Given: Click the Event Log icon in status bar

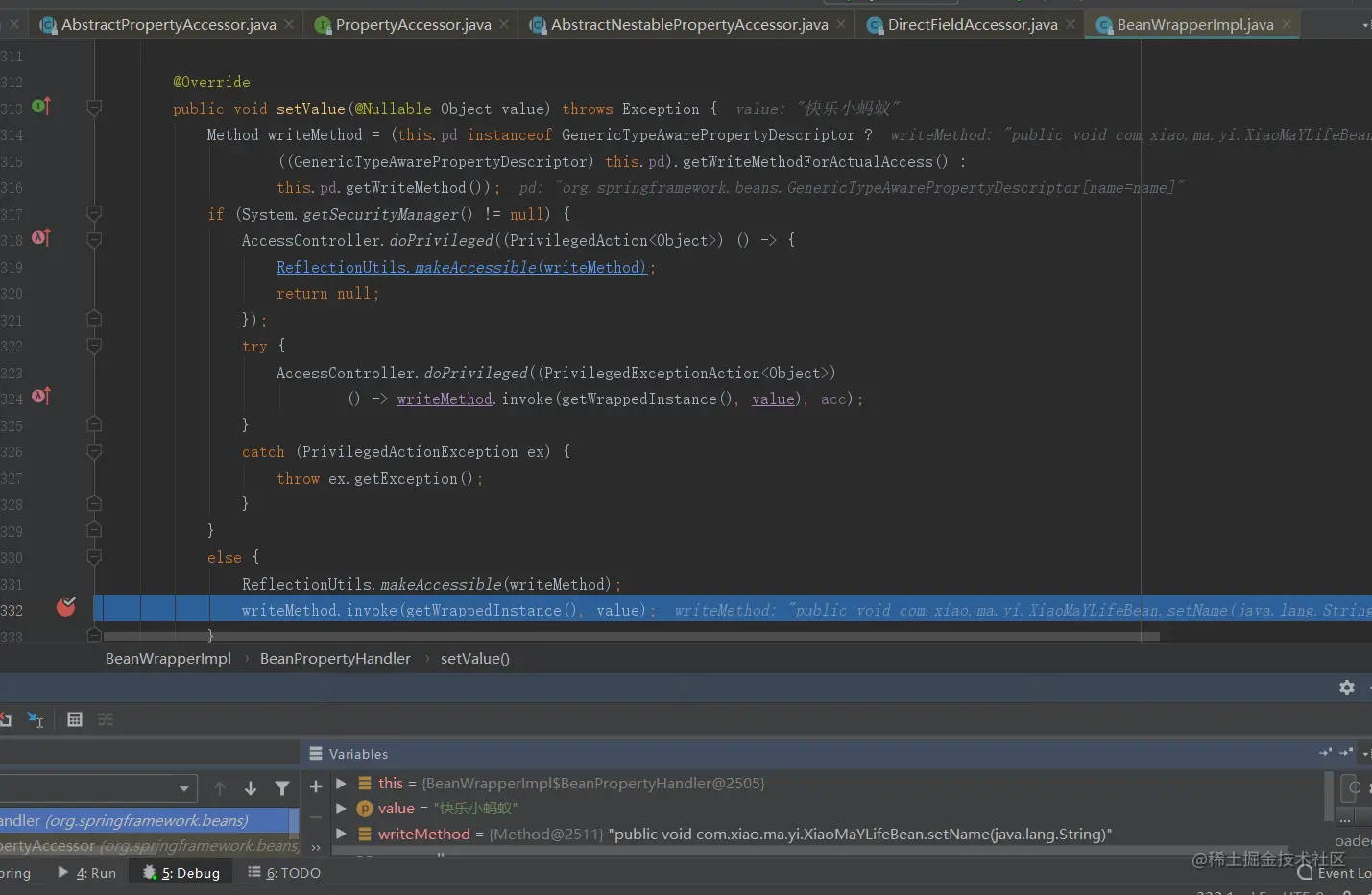Looking at the screenshot, I should 1305,873.
